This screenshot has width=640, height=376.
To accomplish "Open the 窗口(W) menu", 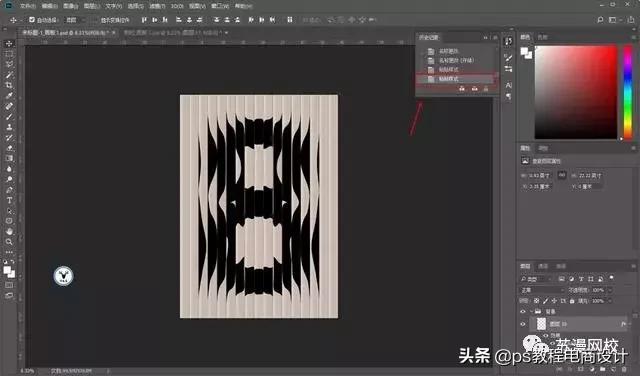I will tap(220, 6).
